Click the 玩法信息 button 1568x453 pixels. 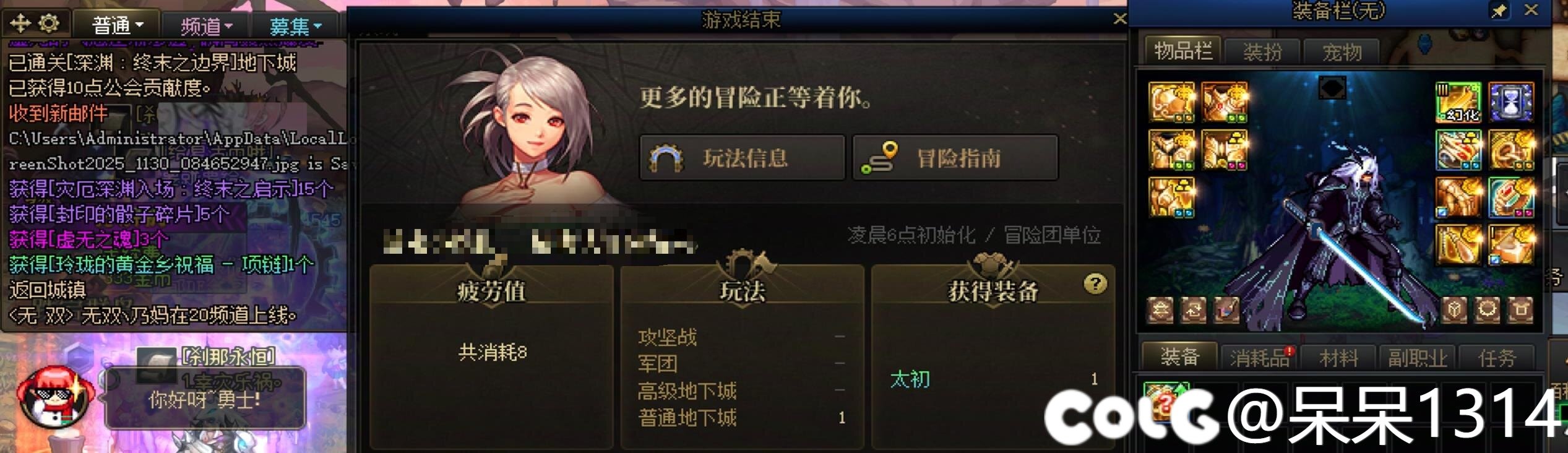742,158
